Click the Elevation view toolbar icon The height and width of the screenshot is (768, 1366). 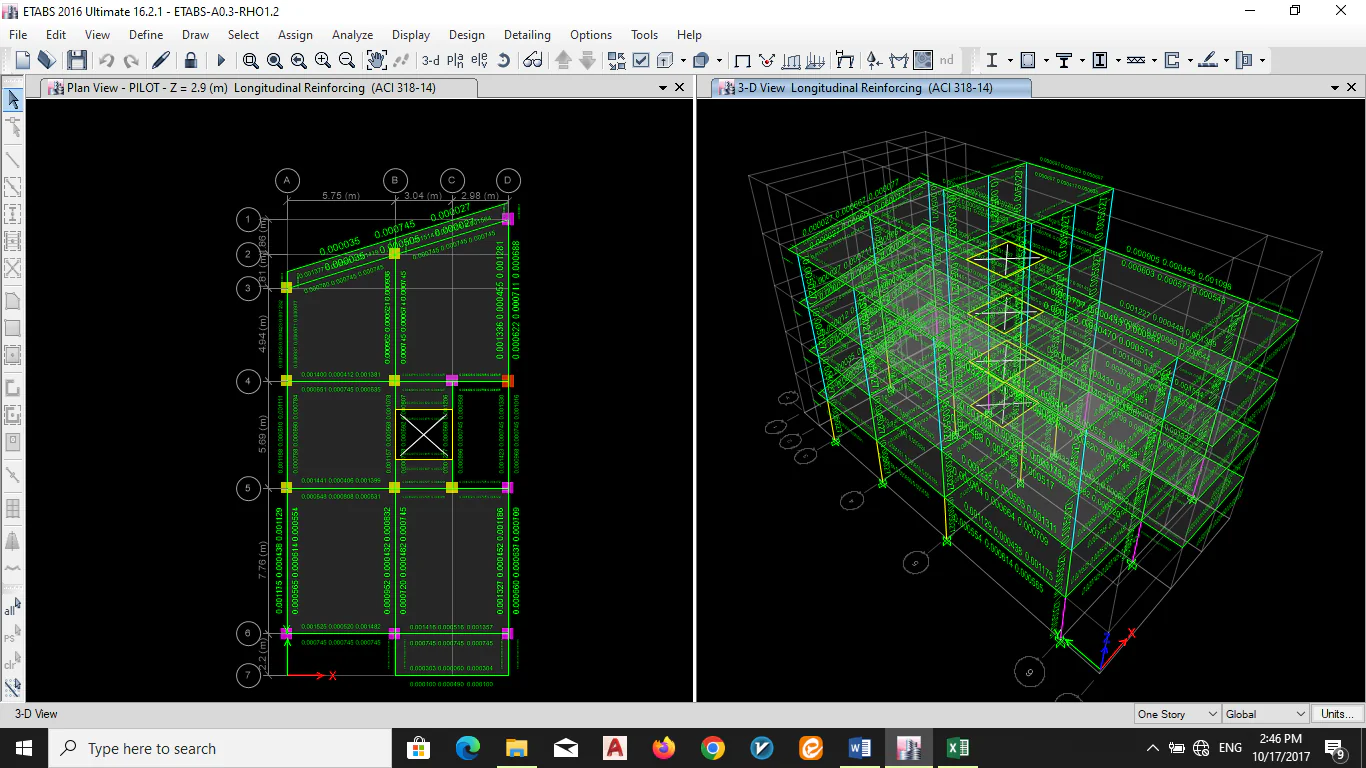click(x=479, y=61)
